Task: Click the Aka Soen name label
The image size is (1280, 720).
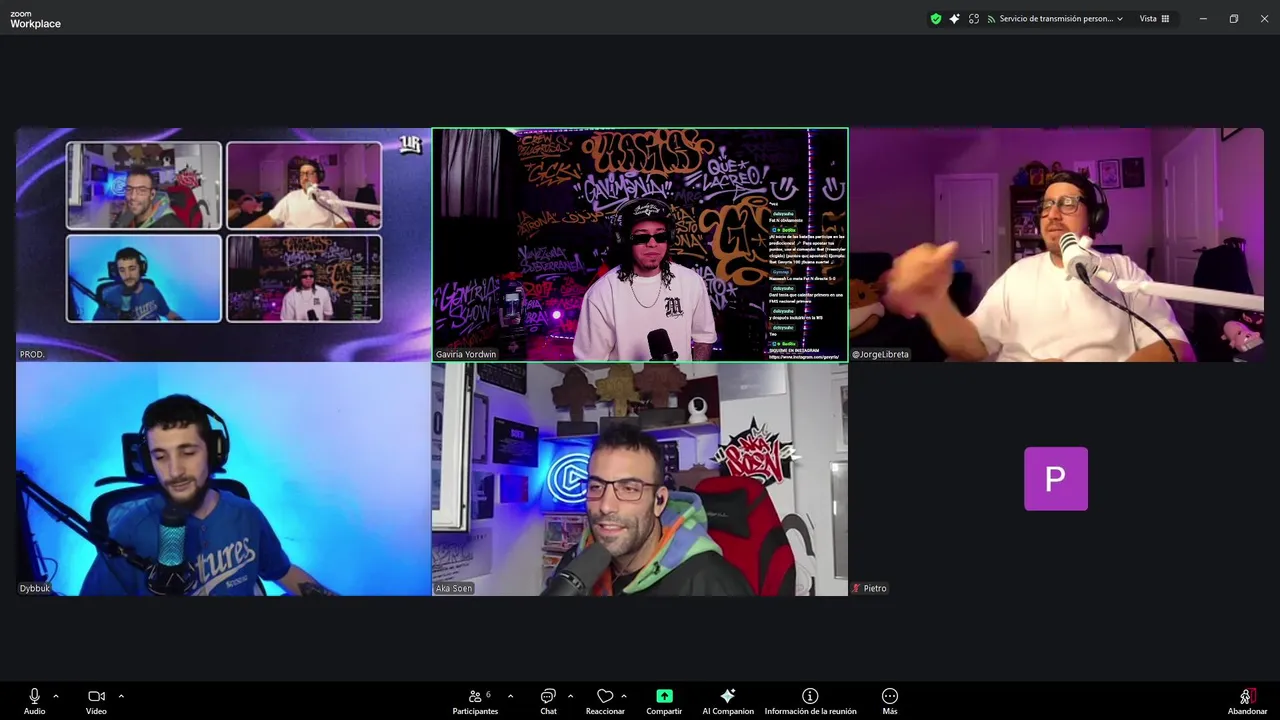Action: tap(454, 588)
